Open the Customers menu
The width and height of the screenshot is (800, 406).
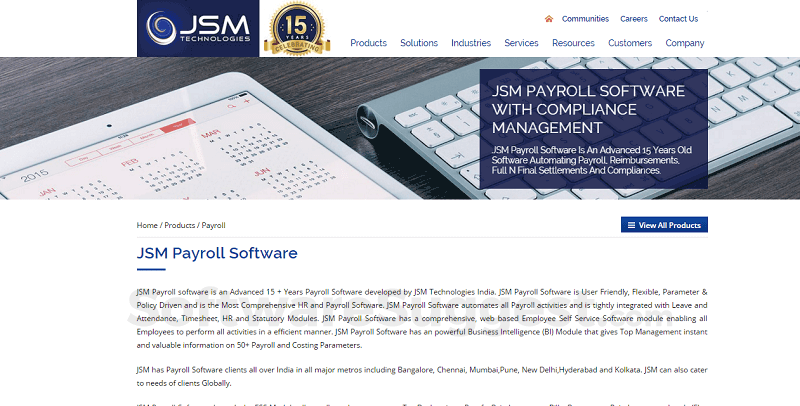[x=630, y=43]
